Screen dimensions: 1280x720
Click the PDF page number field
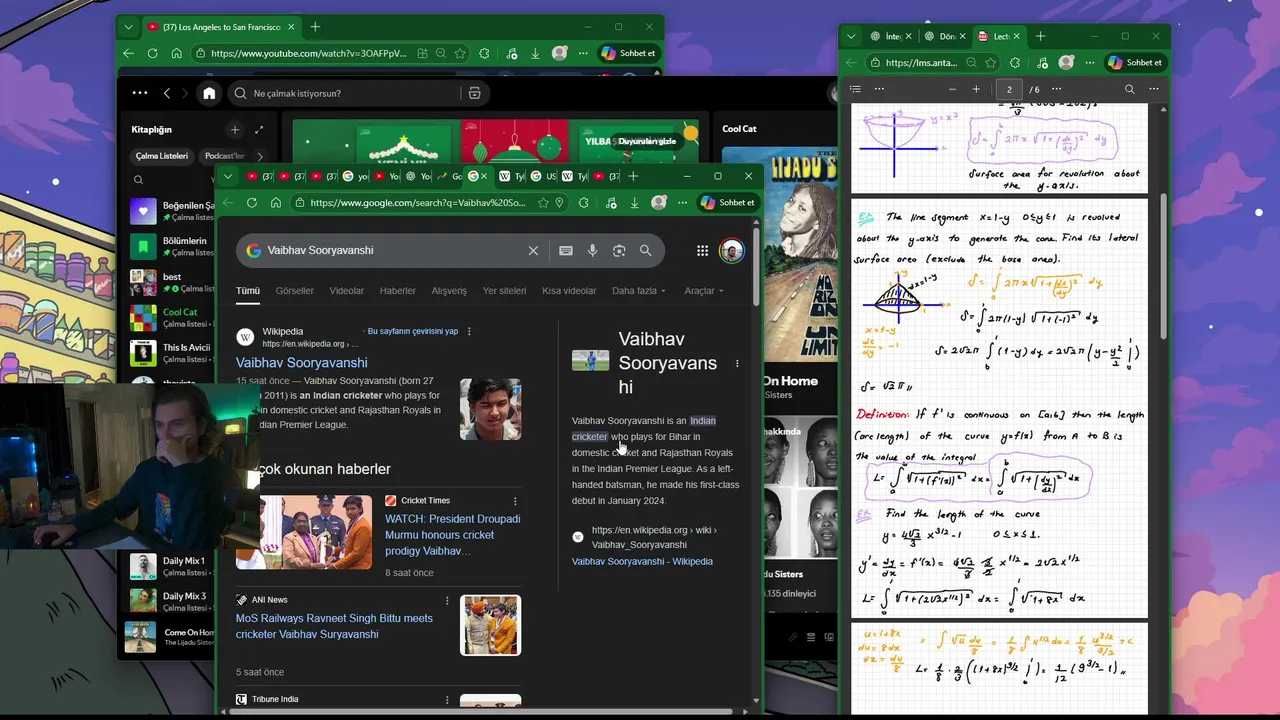point(1009,89)
